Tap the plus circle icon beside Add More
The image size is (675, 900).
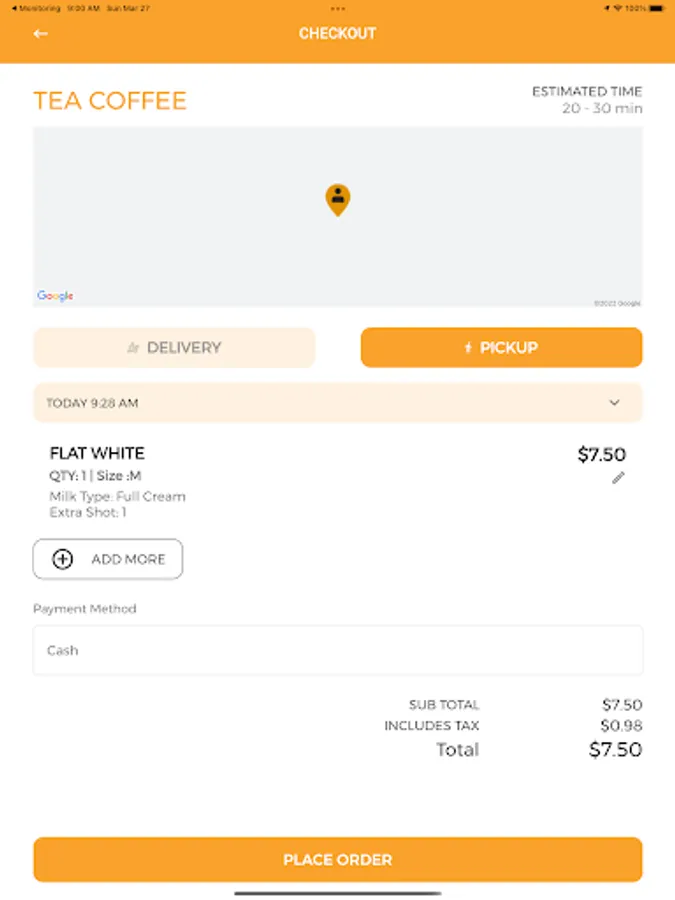pyautogui.click(x=62, y=559)
